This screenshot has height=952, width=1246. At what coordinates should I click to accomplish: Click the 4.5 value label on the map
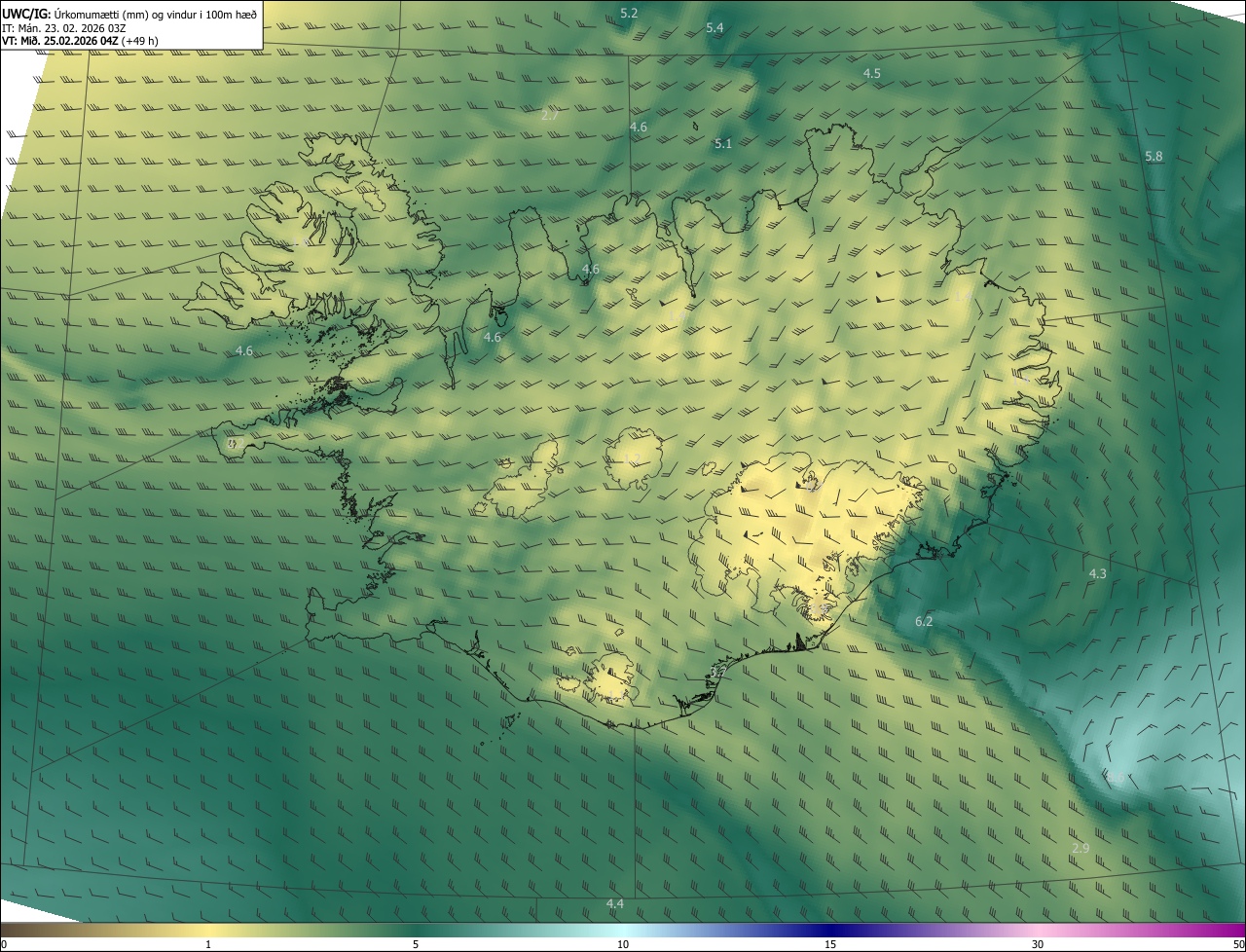[872, 73]
